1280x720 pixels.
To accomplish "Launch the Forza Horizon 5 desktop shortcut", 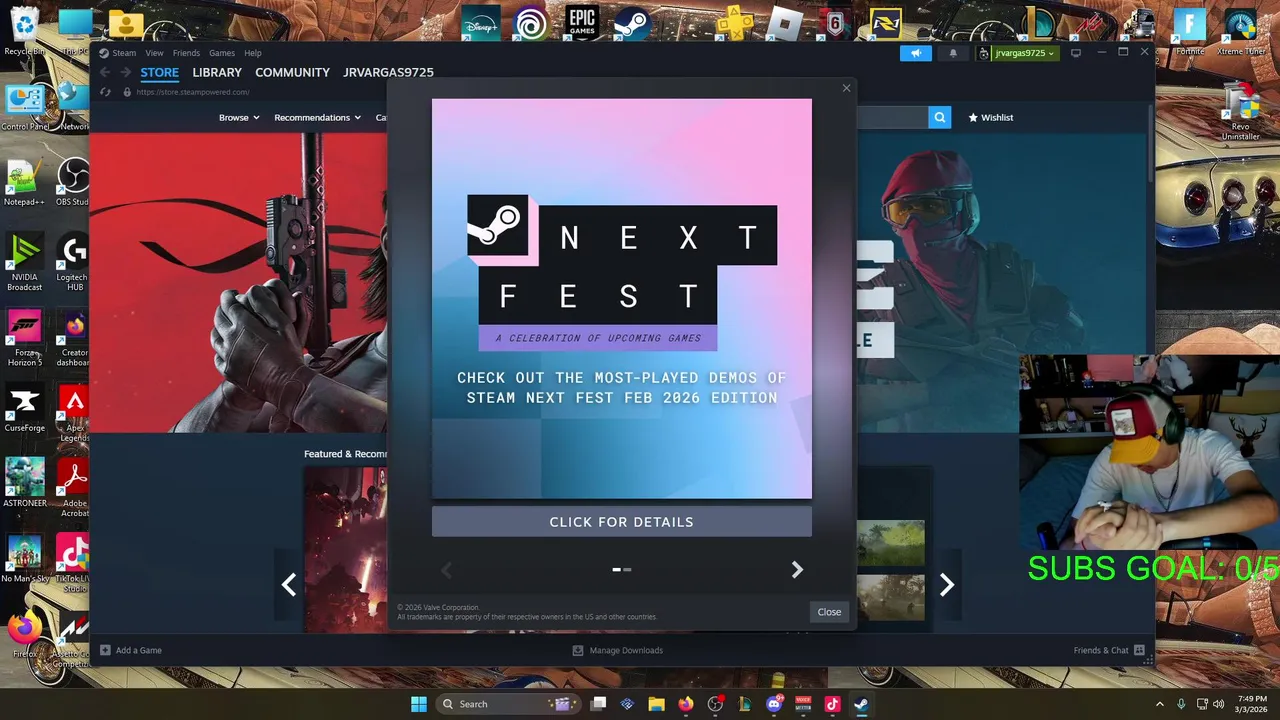I will (24, 337).
